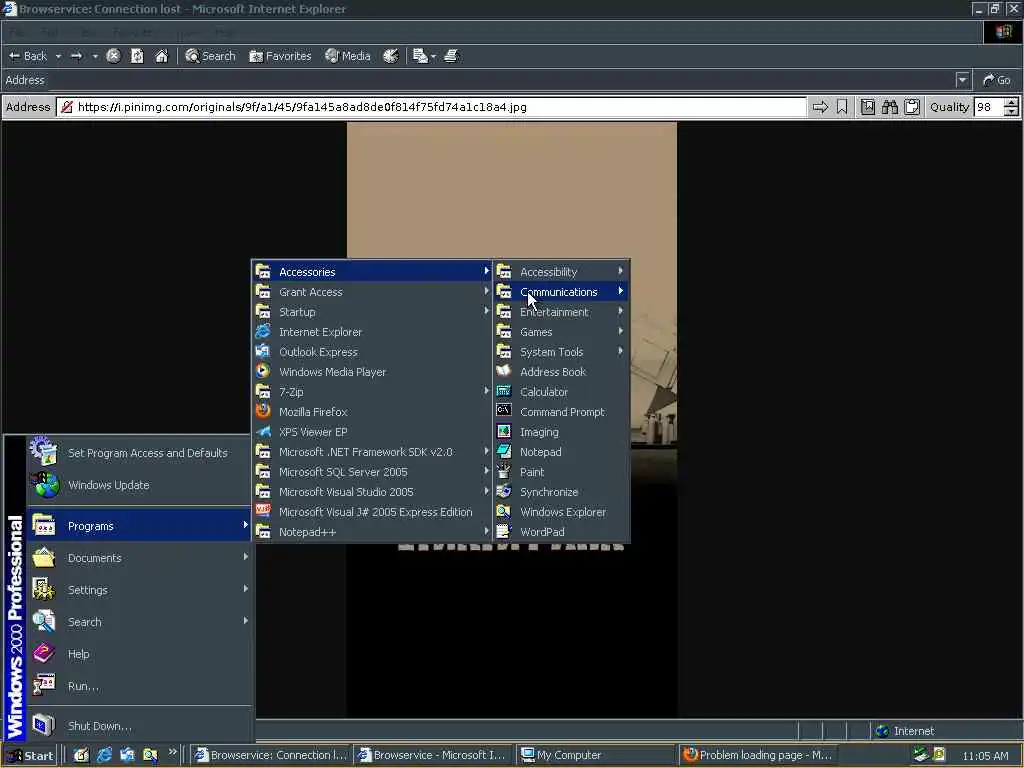
Task: Click the Mail toolbar icon
Action: coord(420,56)
